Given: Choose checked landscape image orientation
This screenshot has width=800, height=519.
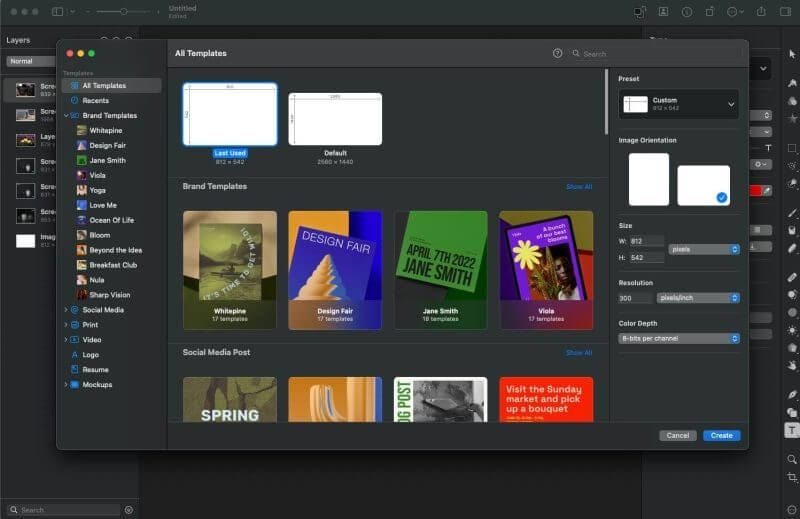Looking at the screenshot, I should tap(704, 185).
